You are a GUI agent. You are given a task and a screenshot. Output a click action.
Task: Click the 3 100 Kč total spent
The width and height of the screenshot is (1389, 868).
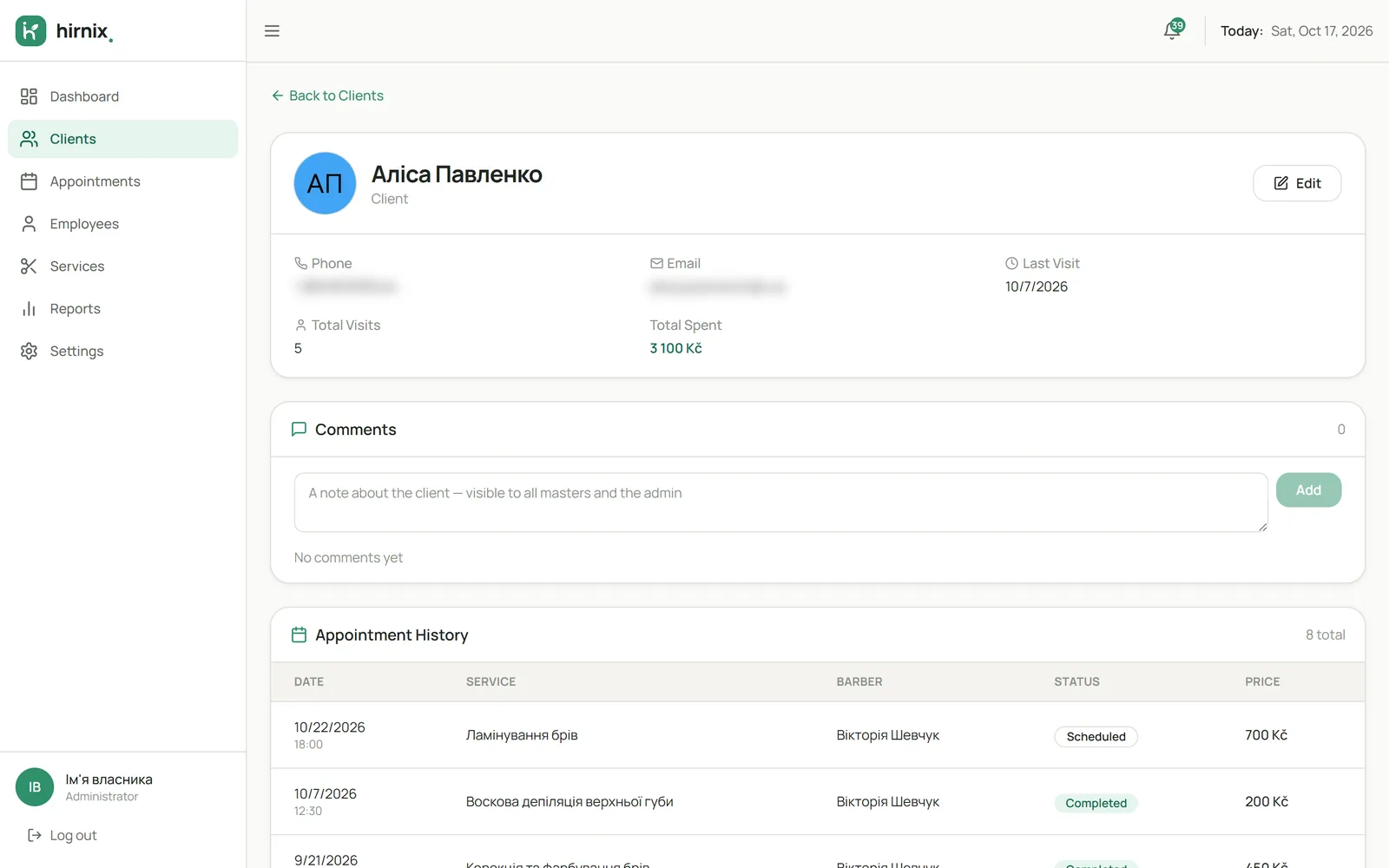(676, 348)
